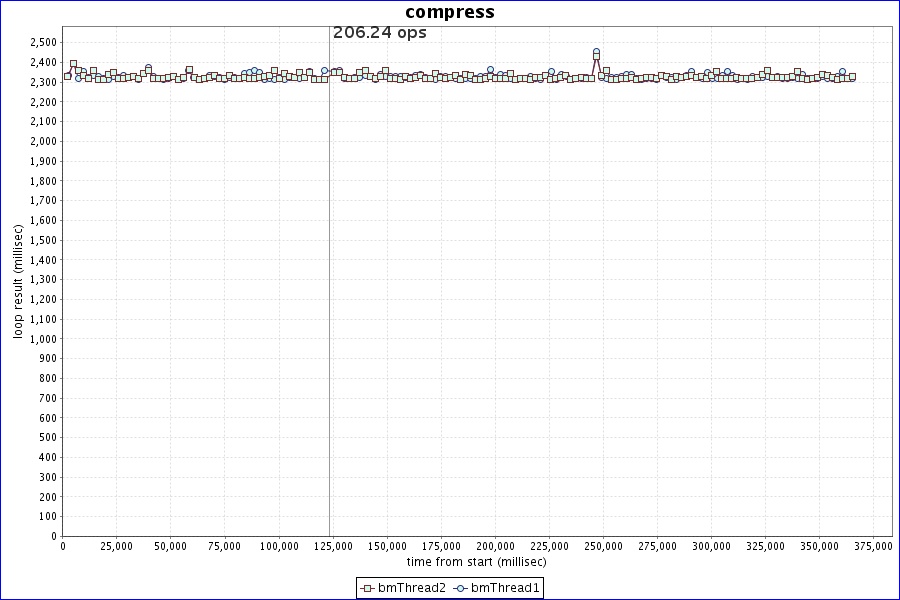Image resolution: width=900 pixels, height=600 pixels.
Task: Click the last data point square on the right
Action: [x=852, y=76]
